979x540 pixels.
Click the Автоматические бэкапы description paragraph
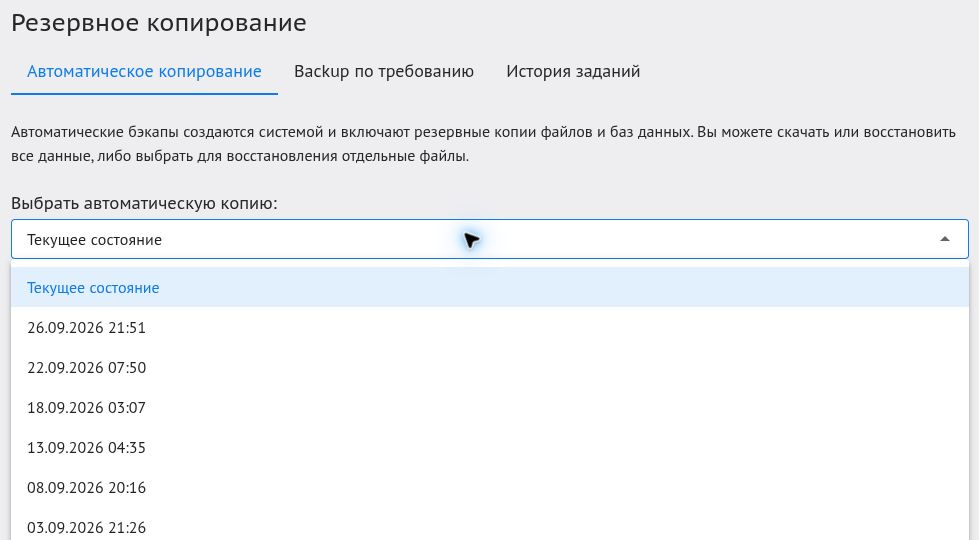[483, 144]
